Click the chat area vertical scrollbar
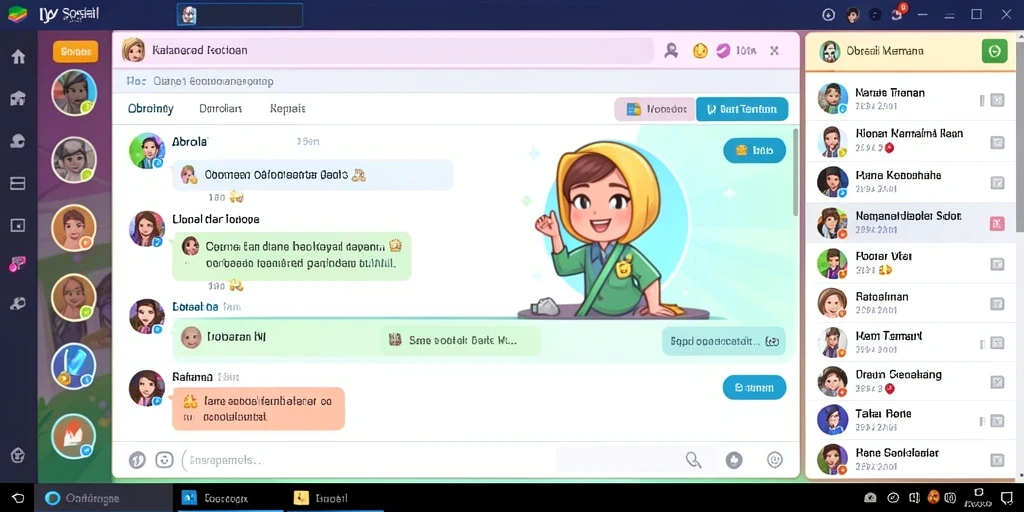This screenshot has width=1024, height=512. (x=795, y=172)
